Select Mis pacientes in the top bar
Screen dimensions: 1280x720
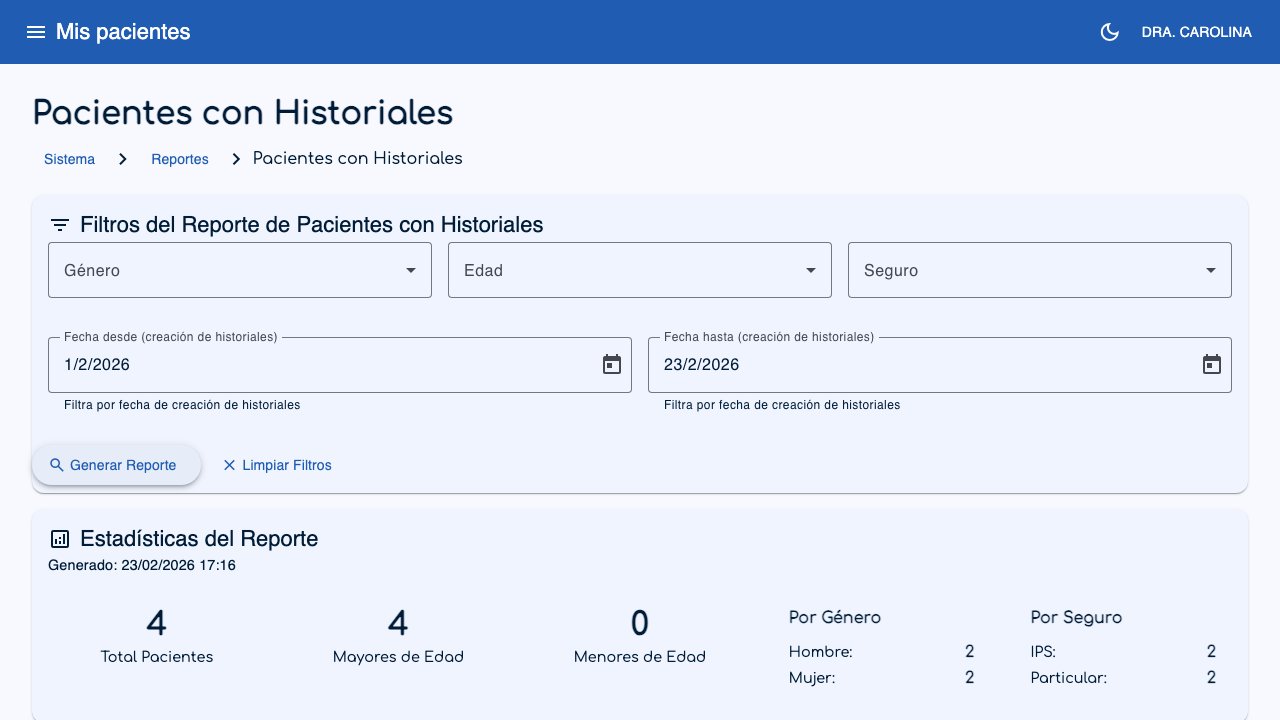tap(122, 31)
